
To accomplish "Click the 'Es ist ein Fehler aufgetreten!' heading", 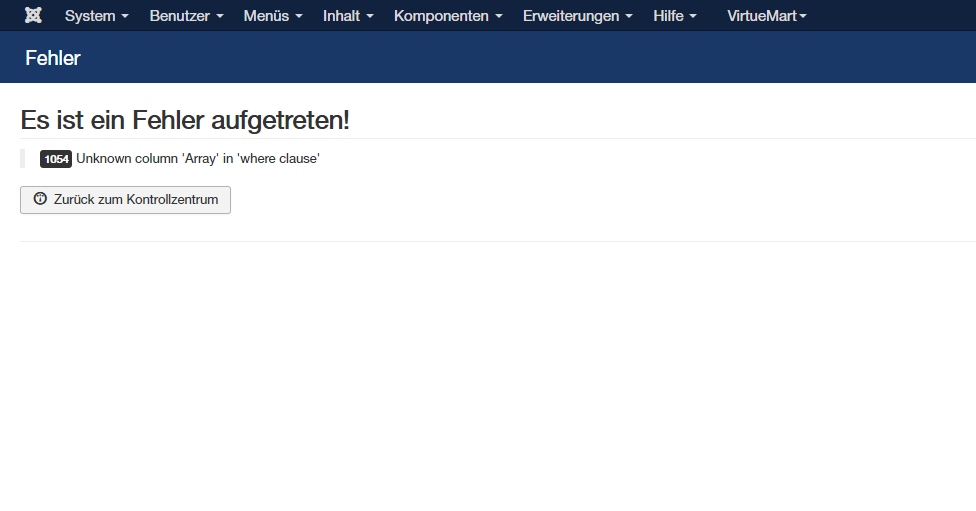I will click(185, 120).
